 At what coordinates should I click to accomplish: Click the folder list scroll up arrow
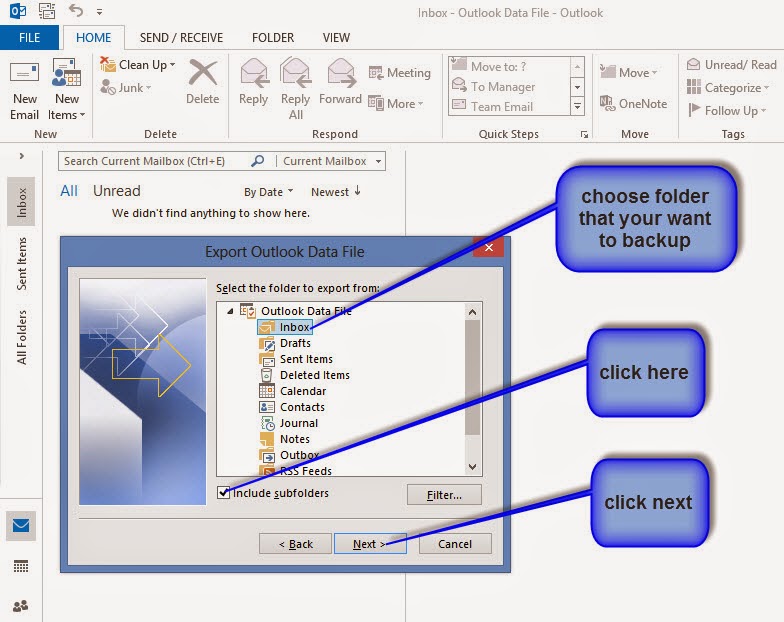tap(472, 312)
